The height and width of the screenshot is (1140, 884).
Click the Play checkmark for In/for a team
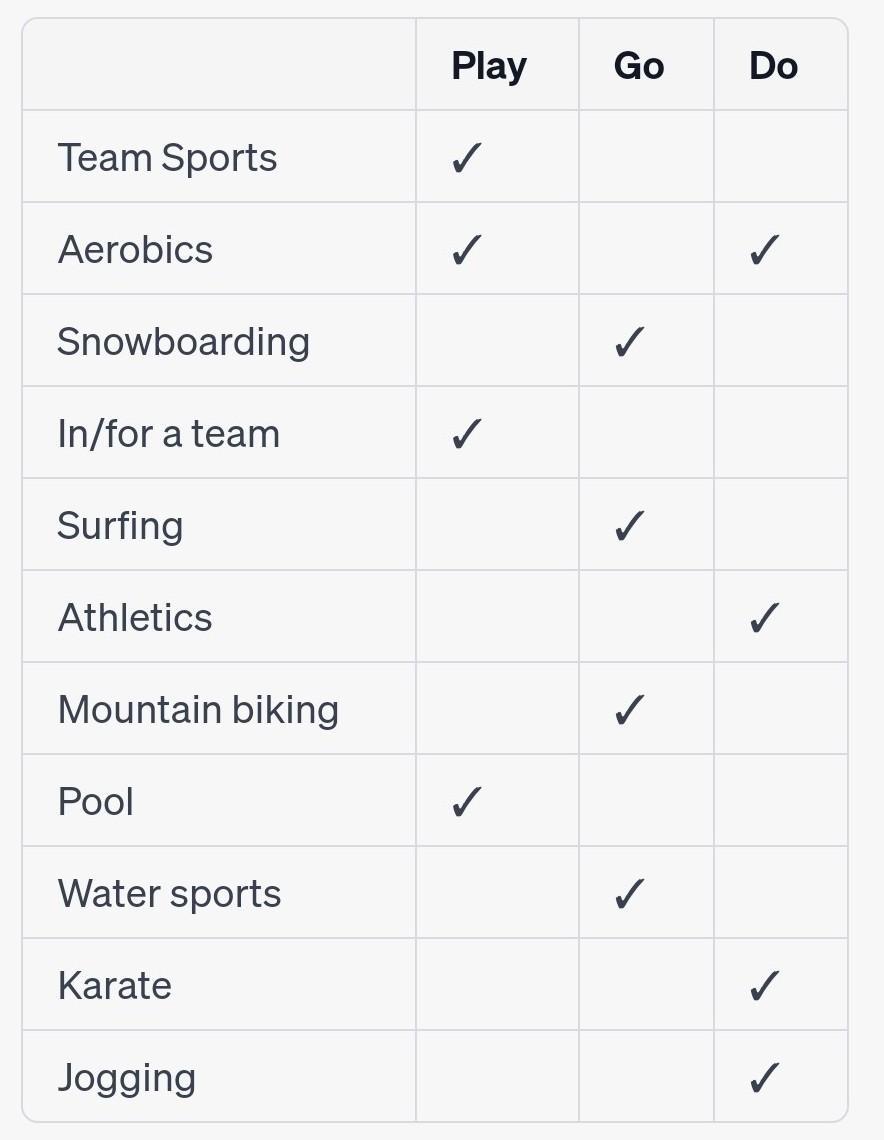467,434
